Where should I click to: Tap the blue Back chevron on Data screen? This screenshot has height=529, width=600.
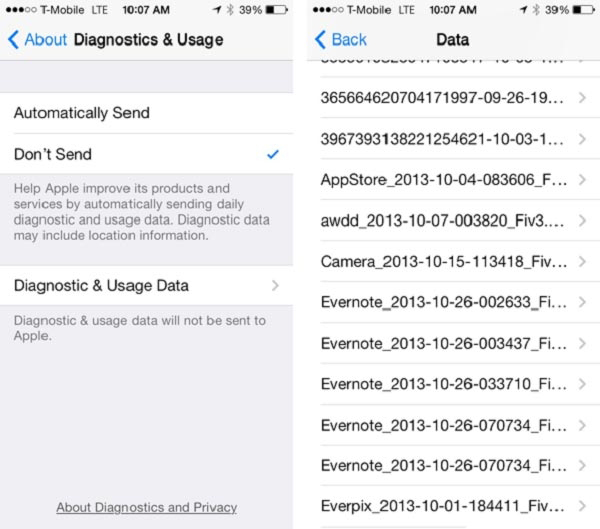pyautogui.click(x=320, y=40)
